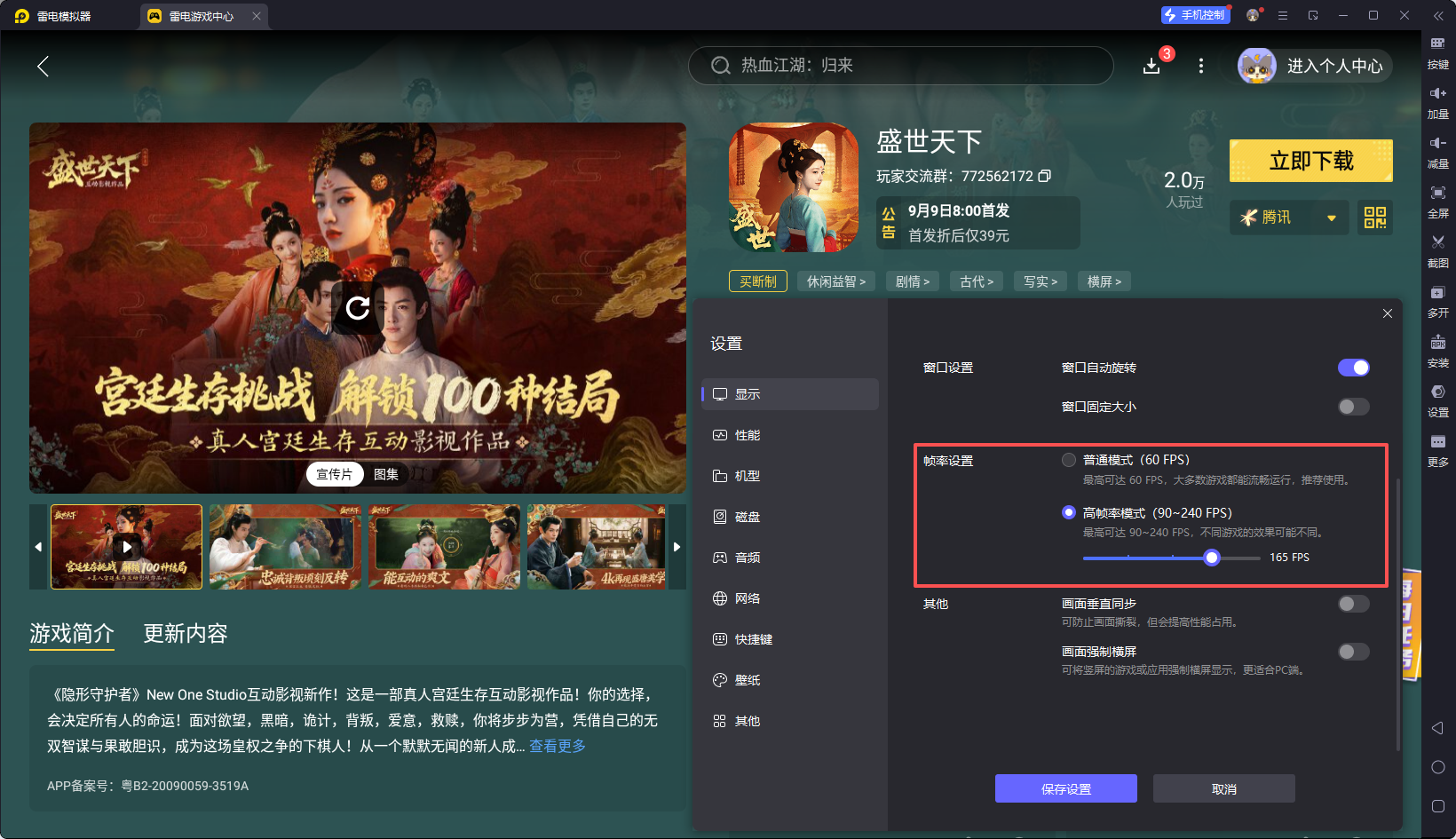Viewport: 1456px width, 839px height.
Task: Select 其他 in the settings menu
Action: (x=790, y=721)
